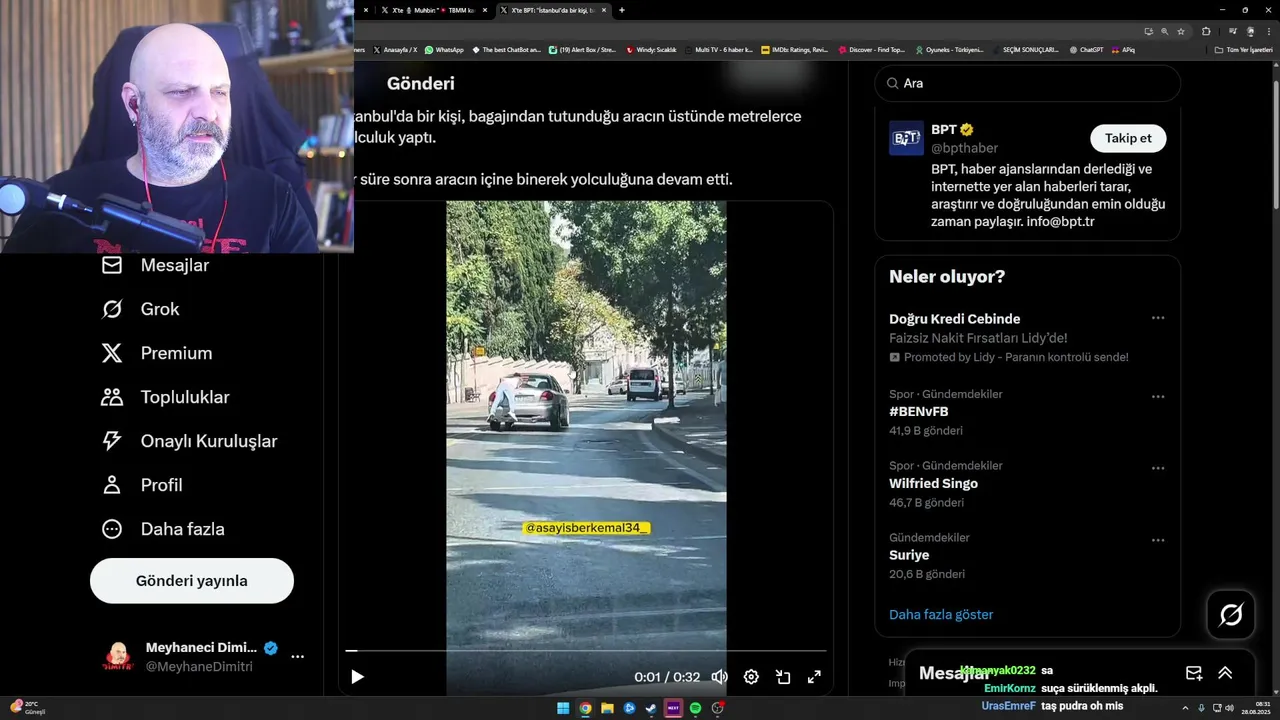Open the WhatsApp bookmark
1280x720 pixels.
click(444, 49)
